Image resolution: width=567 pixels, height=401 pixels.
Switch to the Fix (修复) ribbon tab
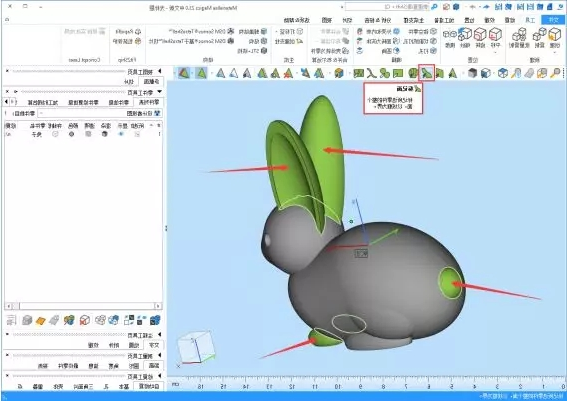510,20
